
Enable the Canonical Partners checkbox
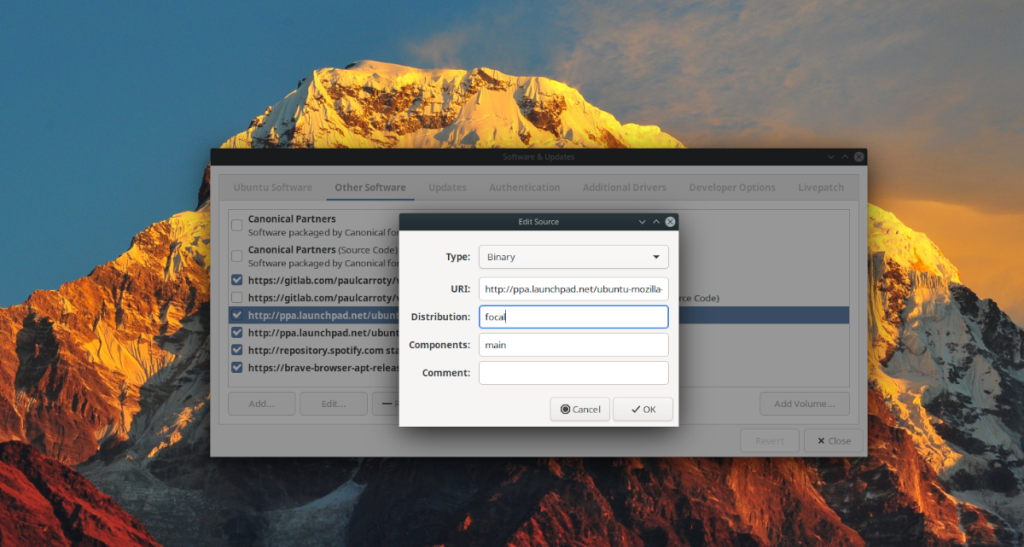tap(237, 226)
